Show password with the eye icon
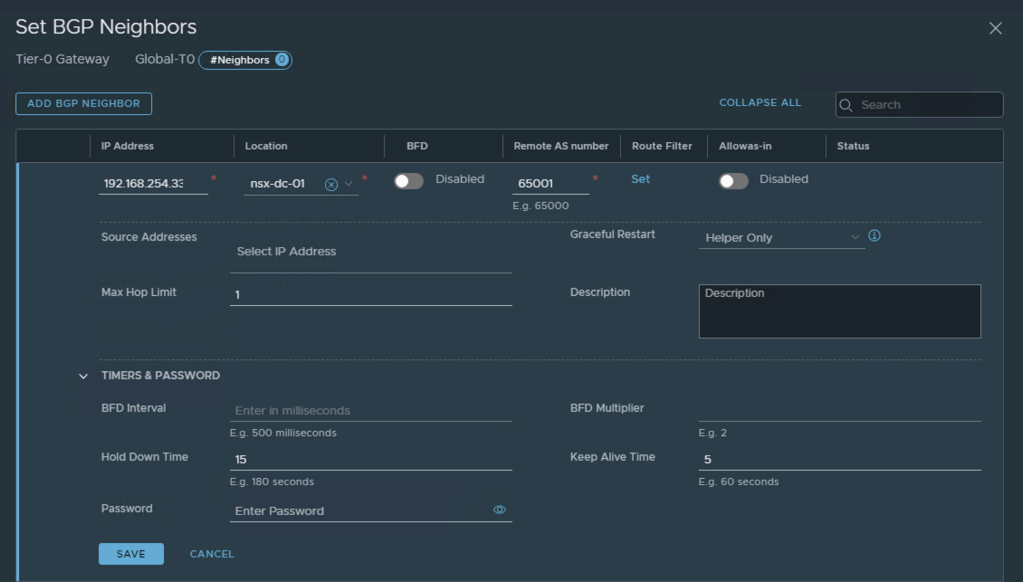 (x=499, y=510)
